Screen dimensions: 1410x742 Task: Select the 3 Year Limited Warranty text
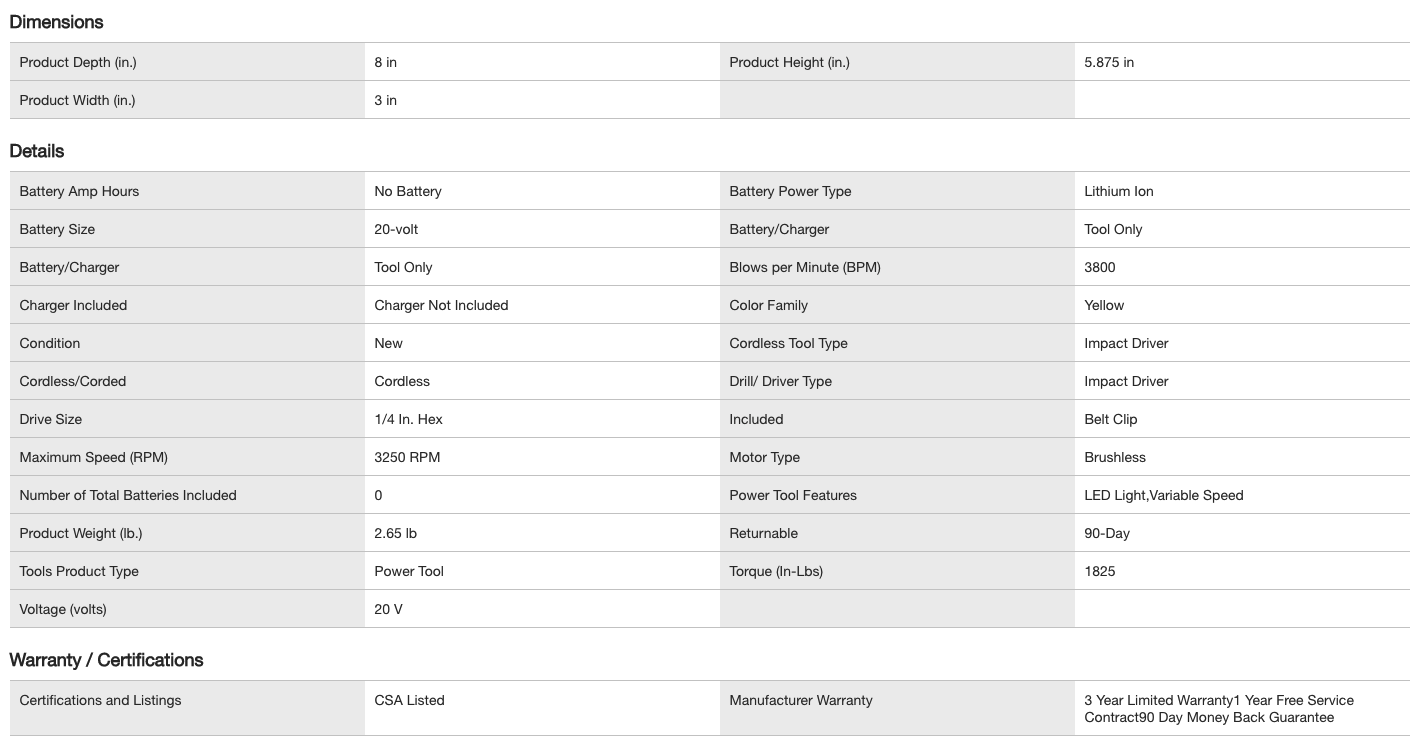[1160, 700]
